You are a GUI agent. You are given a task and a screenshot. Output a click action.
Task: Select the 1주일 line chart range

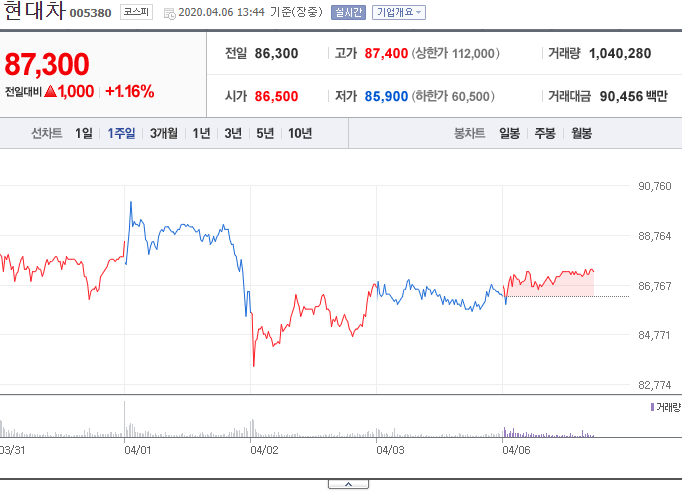pyautogui.click(x=121, y=133)
